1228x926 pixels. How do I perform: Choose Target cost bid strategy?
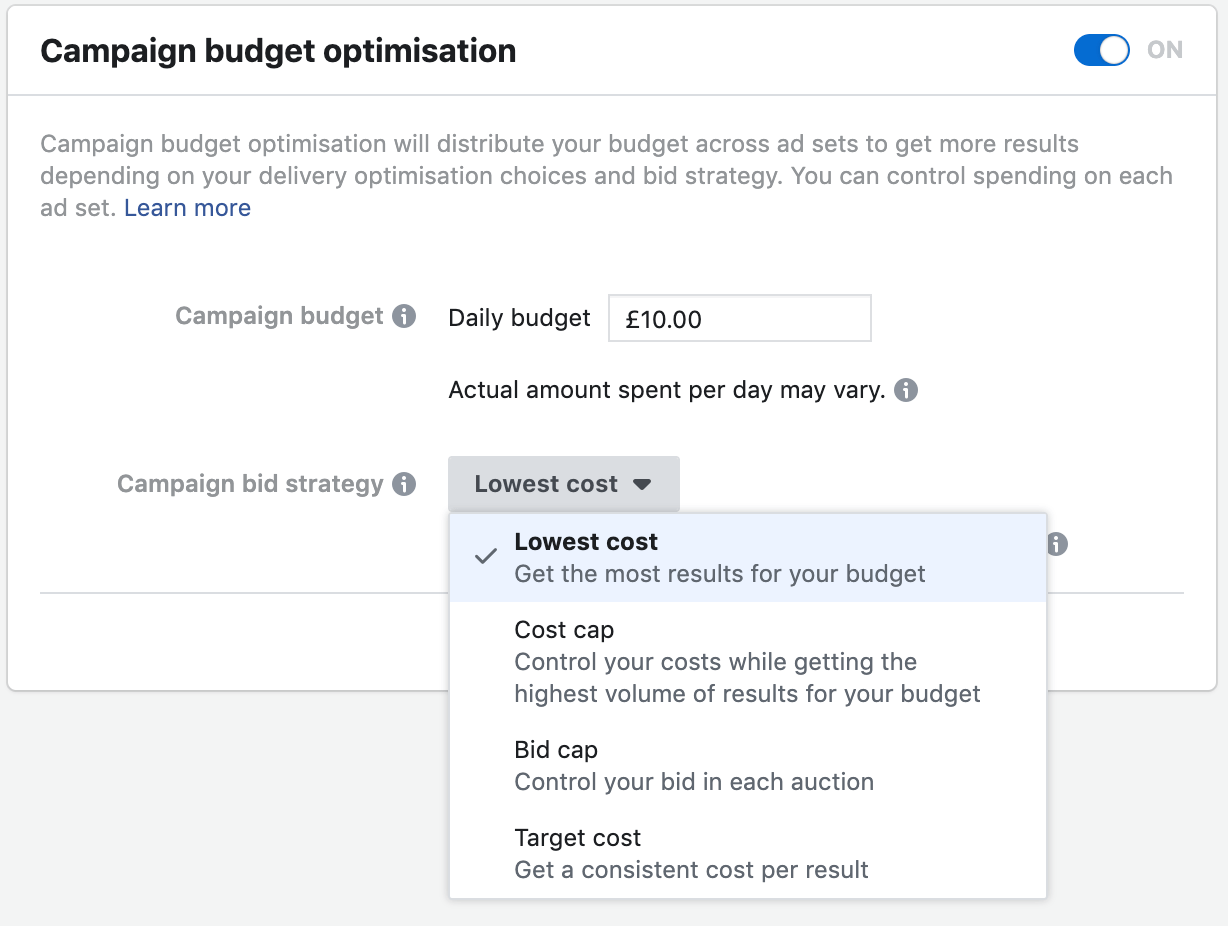click(x=748, y=854)
